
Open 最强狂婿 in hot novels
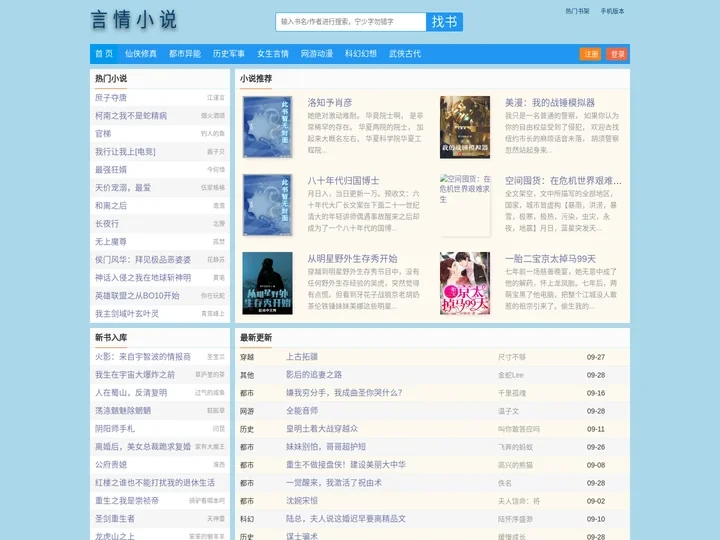[111, 169]
